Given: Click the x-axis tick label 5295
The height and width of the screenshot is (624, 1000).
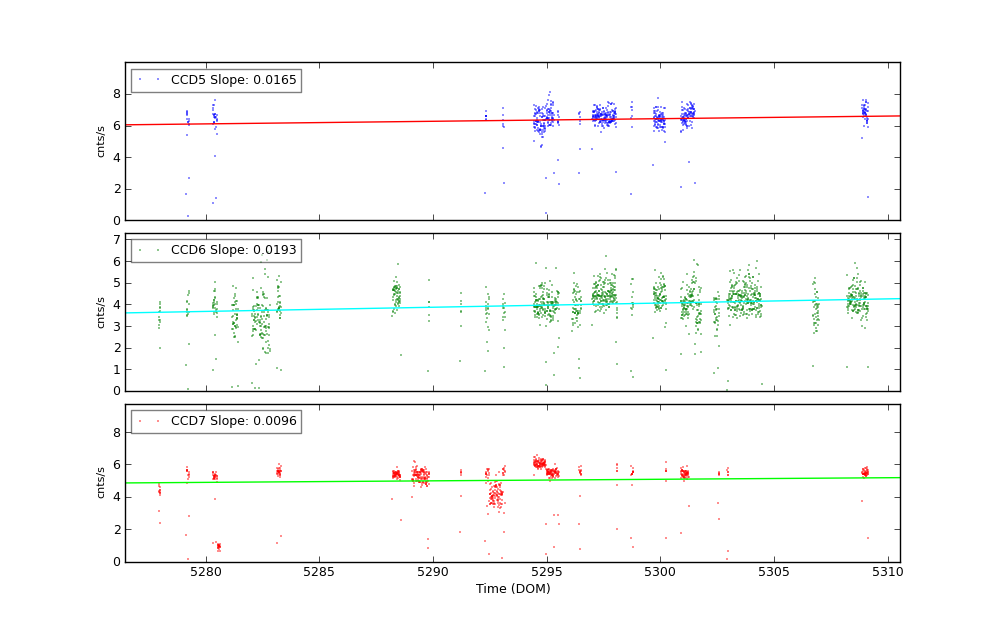Looking at the screenshot, I should tap(547, 572).
